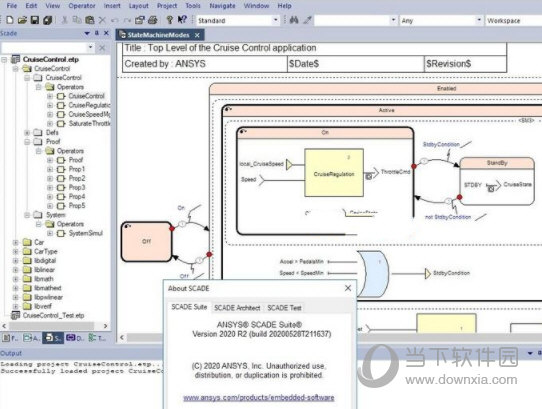
Task: Close the StateMachineModes tab
Action: [197, 35]
